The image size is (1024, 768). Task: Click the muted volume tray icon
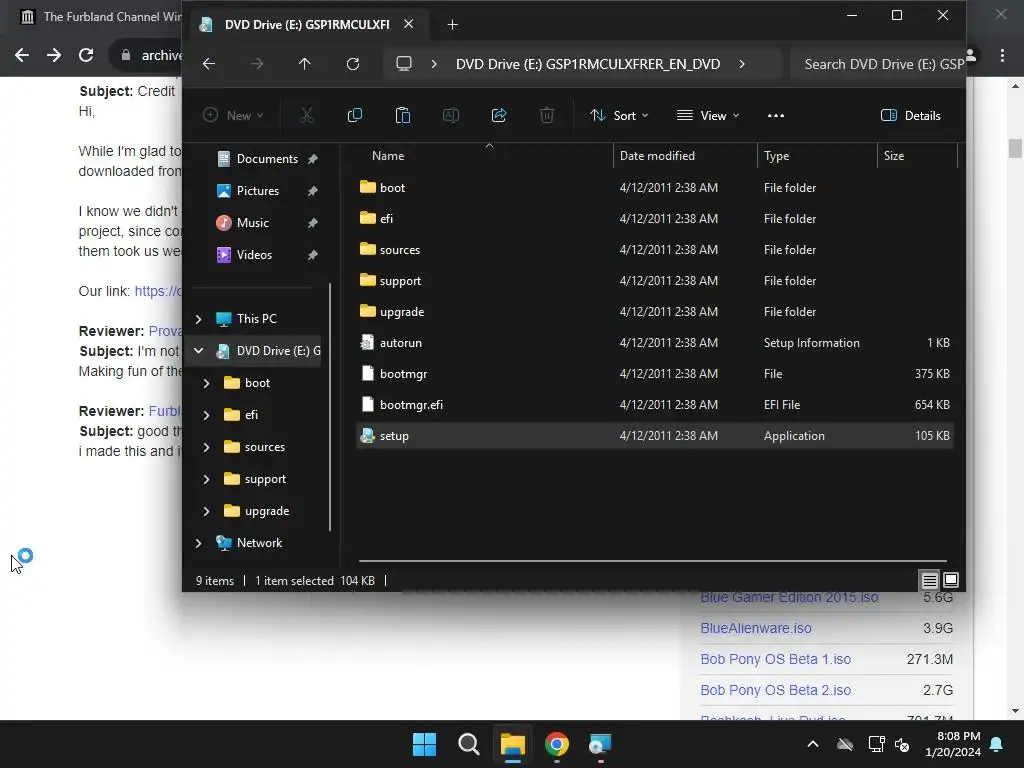pyautogui.click(x=902, y=744)
